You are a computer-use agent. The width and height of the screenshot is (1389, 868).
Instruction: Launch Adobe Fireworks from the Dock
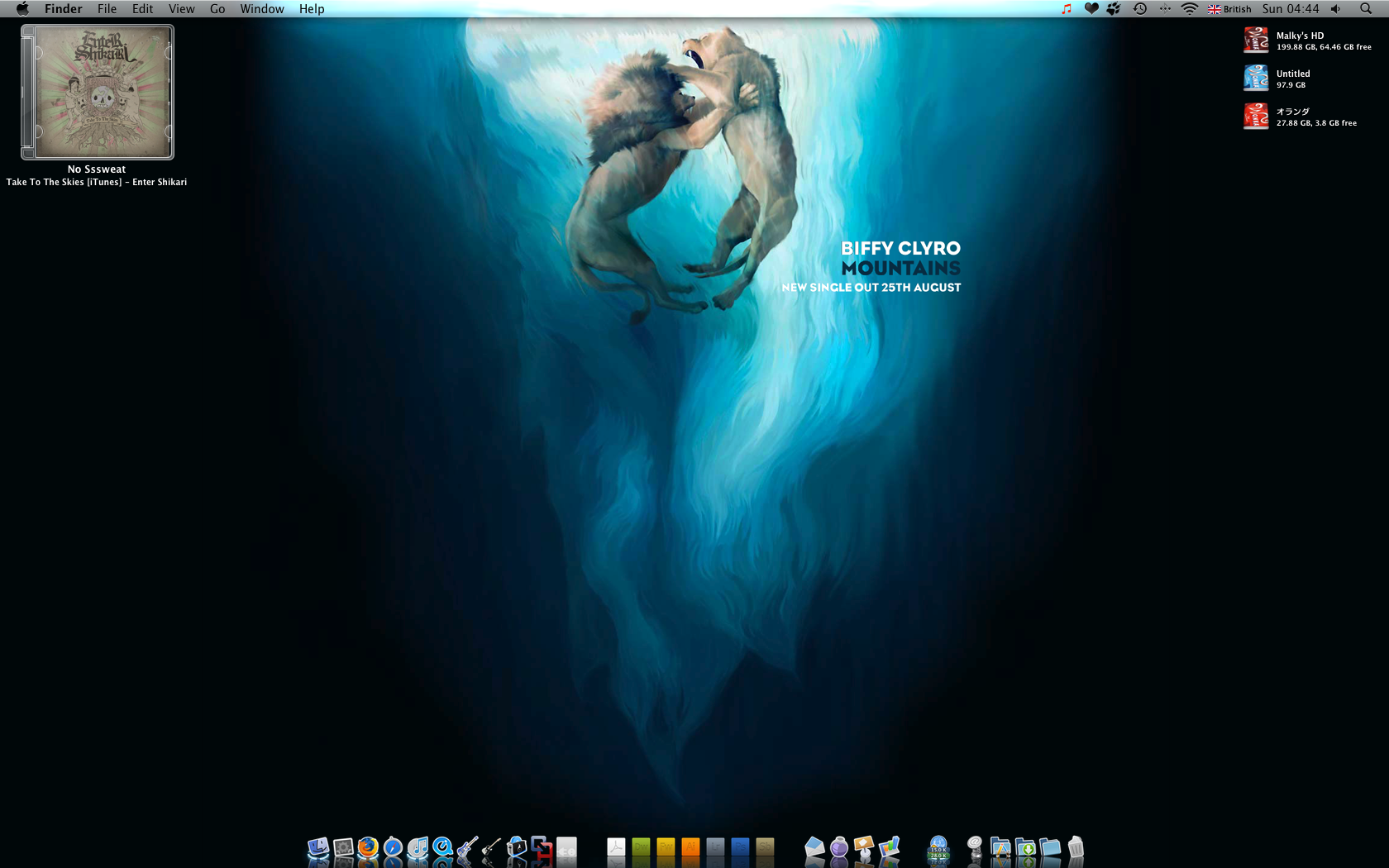666,848
